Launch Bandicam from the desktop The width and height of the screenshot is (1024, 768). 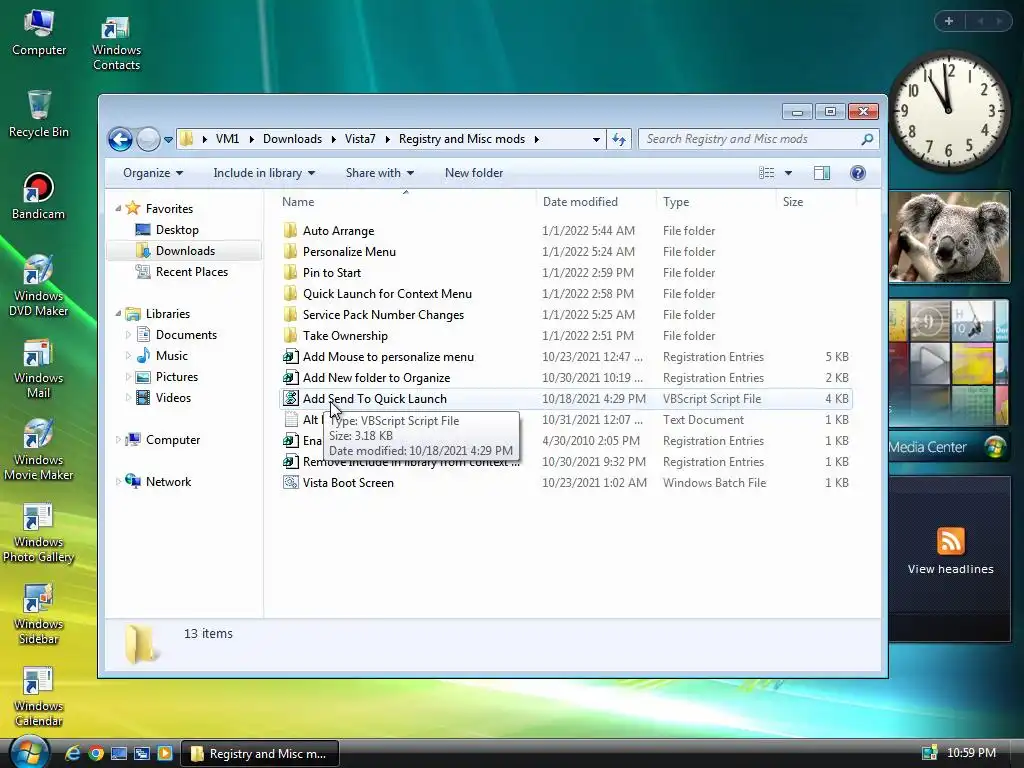(38, 196)
